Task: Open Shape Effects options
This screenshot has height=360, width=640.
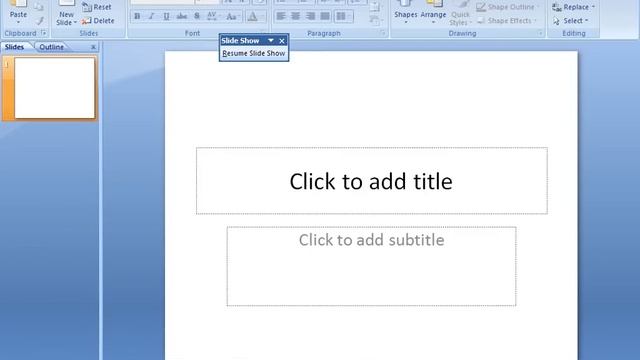Action: (x=507, y=20)
